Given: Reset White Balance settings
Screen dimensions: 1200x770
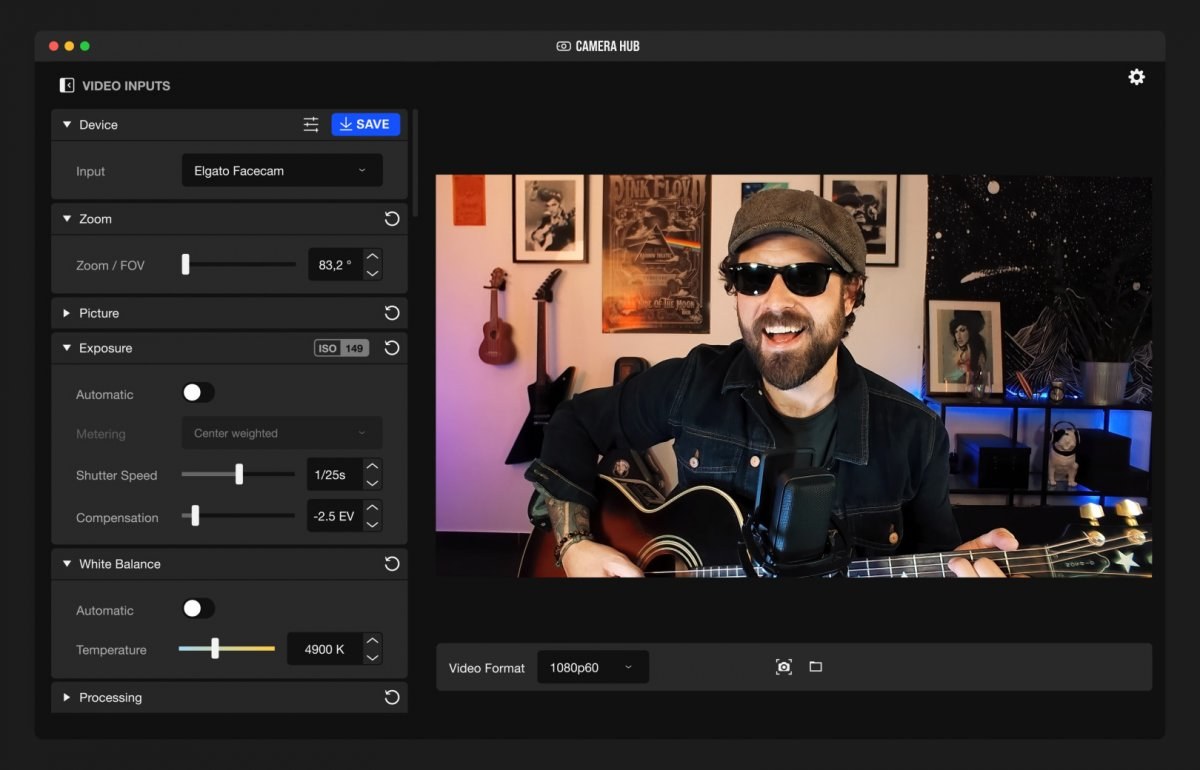Looking at the screenshot, I should click(392, 564).
